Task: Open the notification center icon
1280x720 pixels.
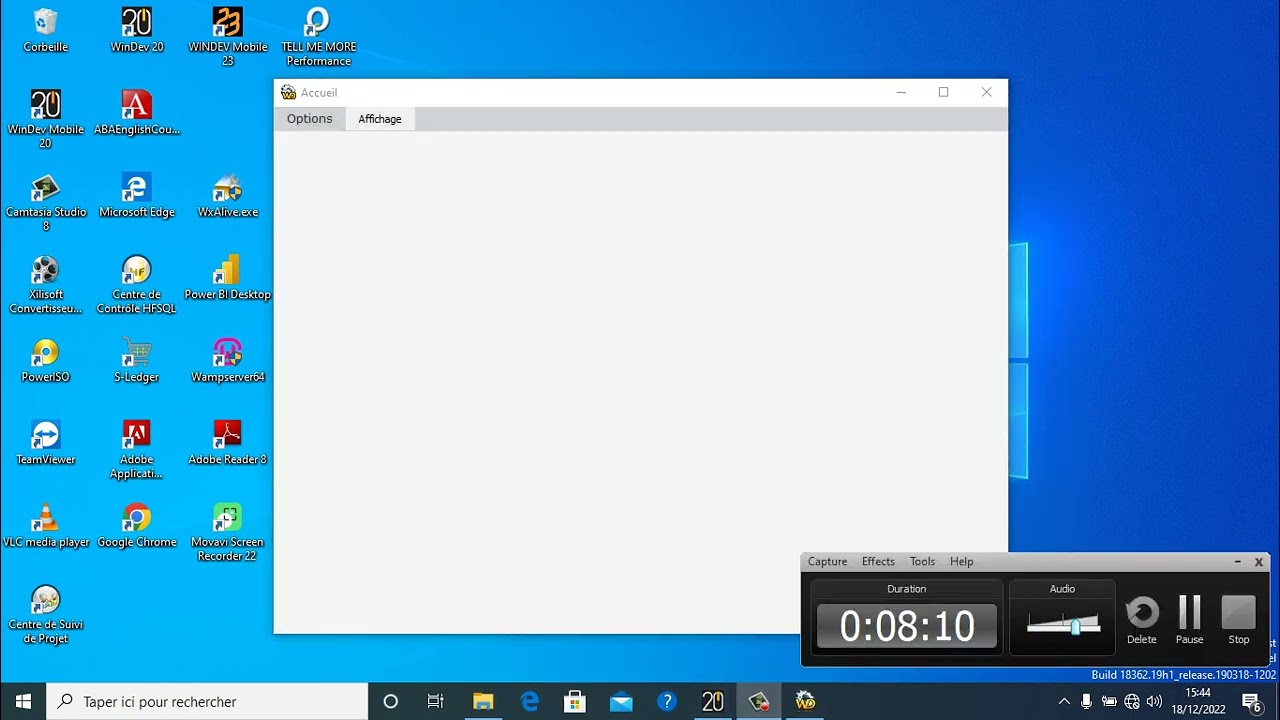Action: [1251, 702]
